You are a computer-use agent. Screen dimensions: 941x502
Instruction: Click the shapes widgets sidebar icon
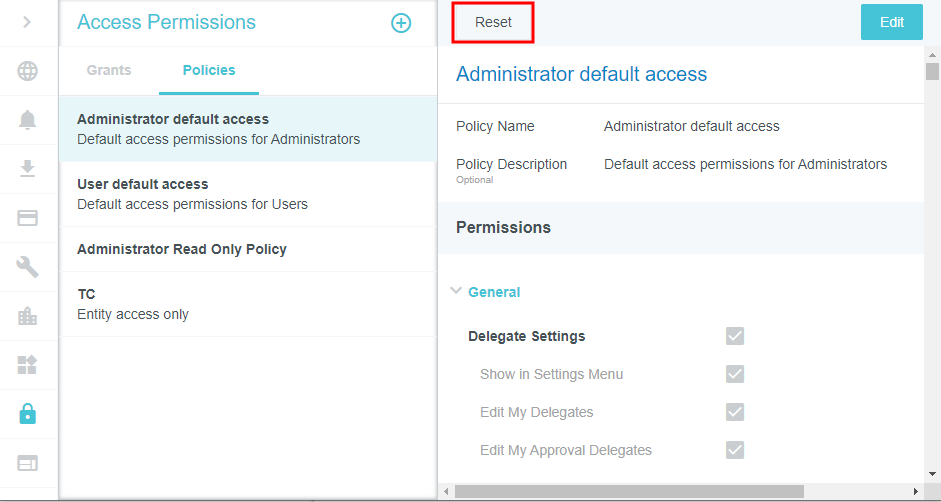[x=28, y=364]
